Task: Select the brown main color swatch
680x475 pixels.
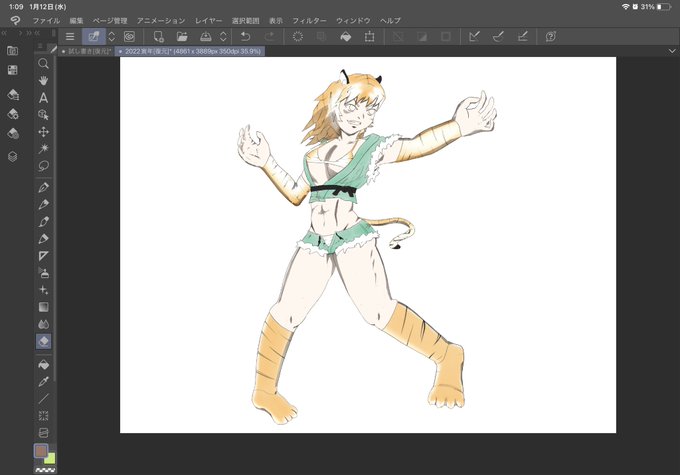Action: (41, 451)
